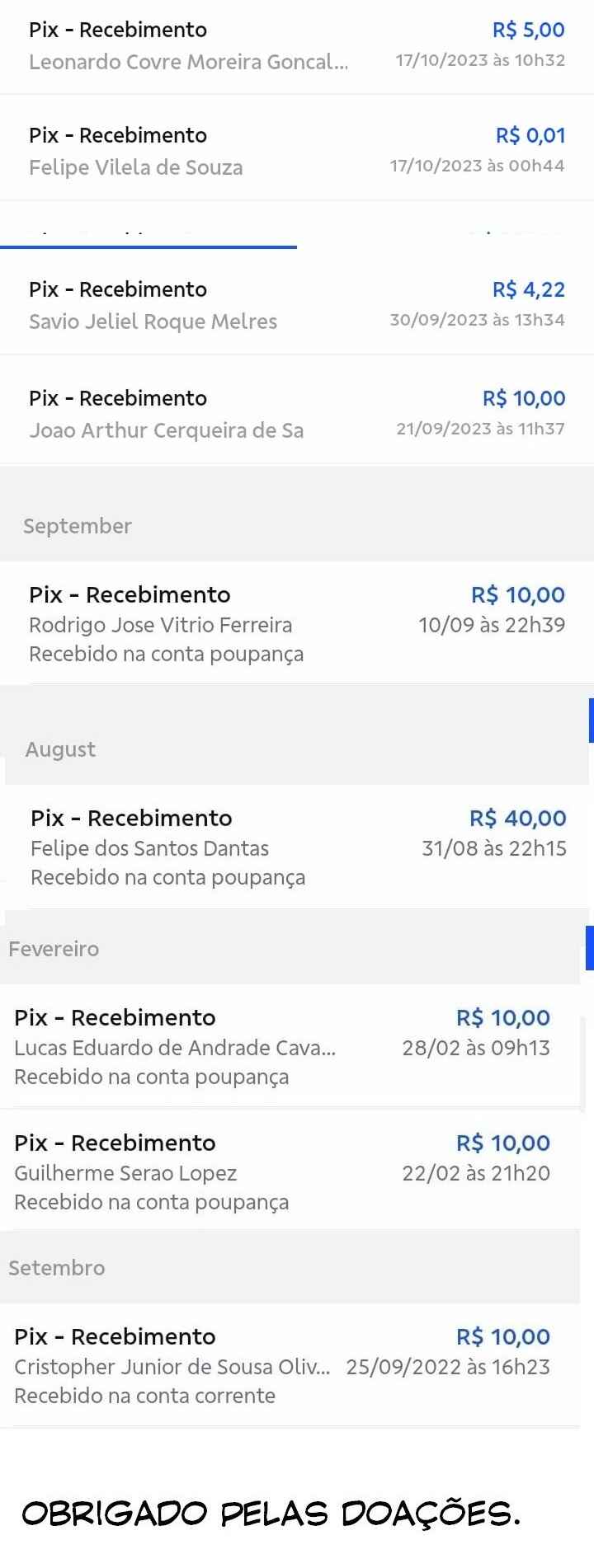
Task: Open Felipe dos Santos Dantas transaction
Action: tap(149, 848)
